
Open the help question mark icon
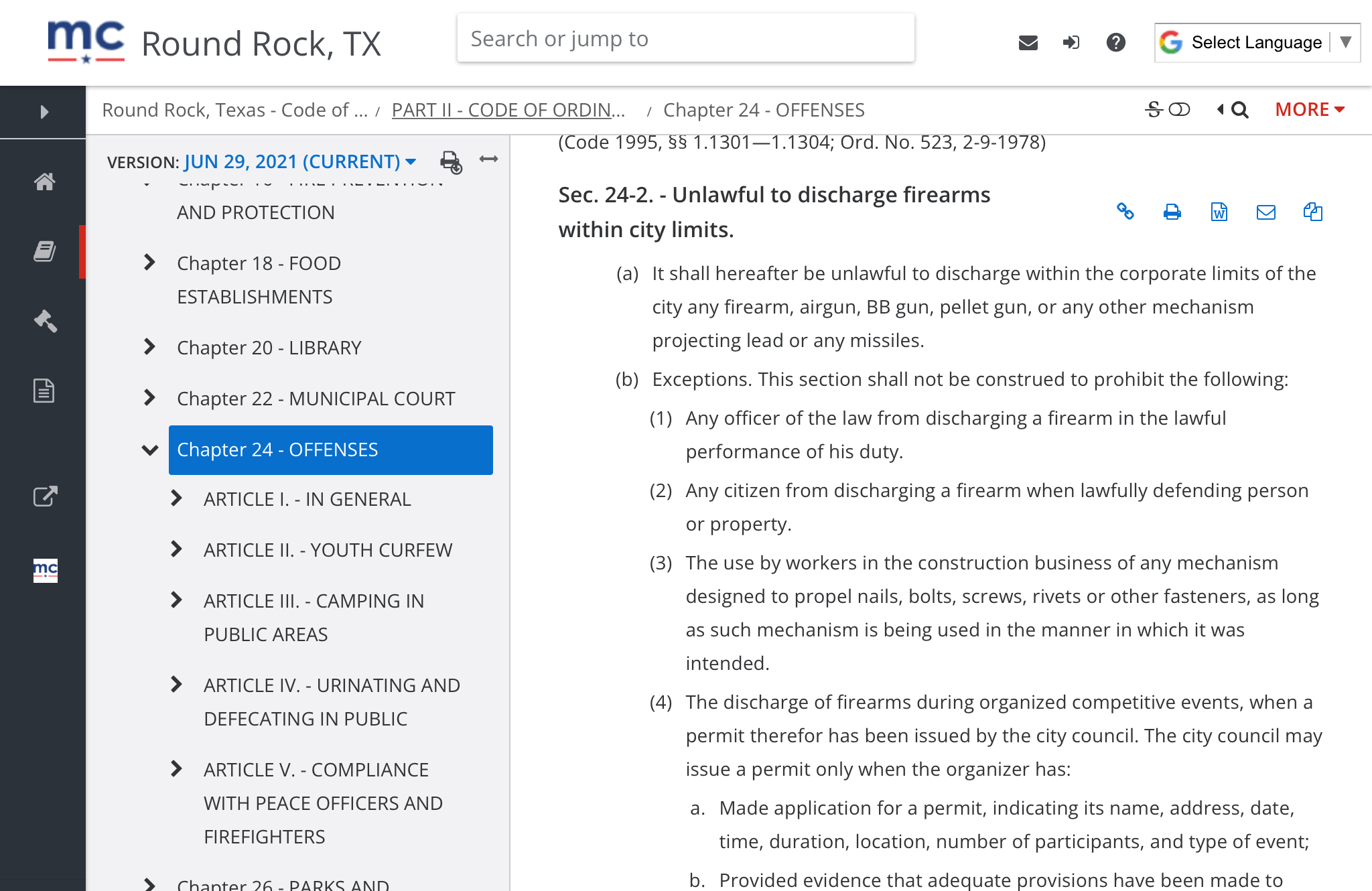point(1115,43)
